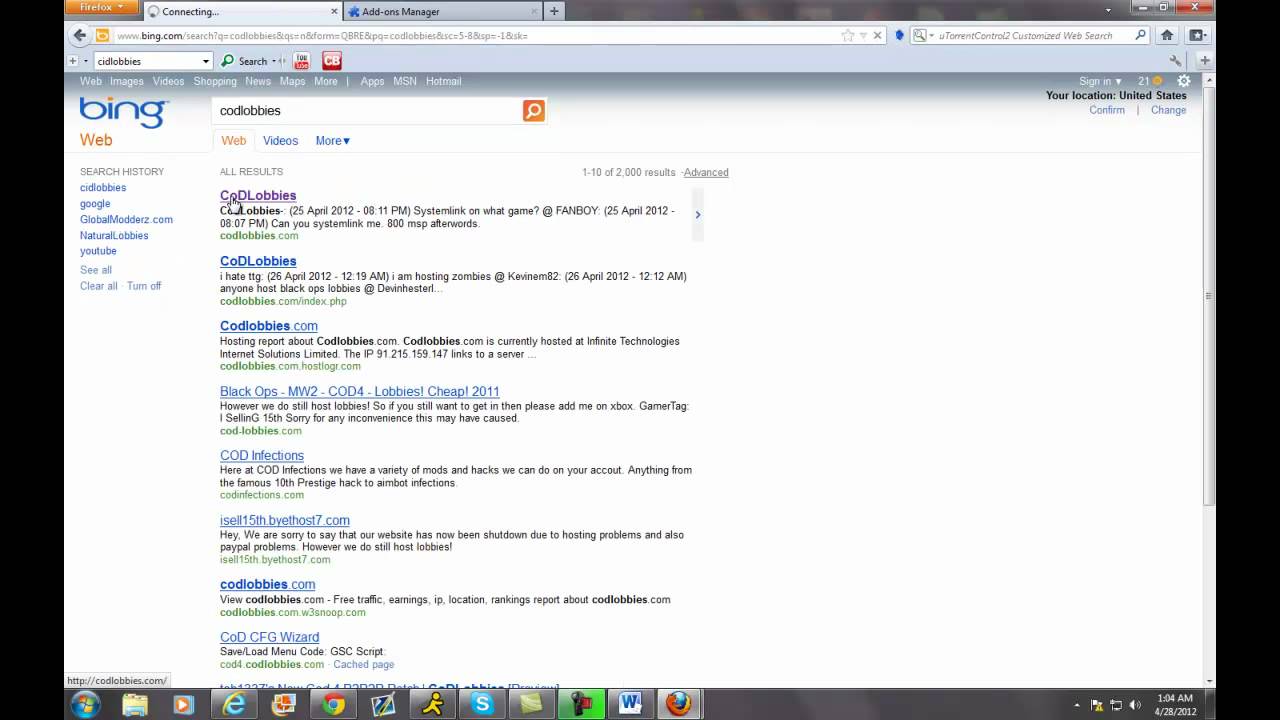
Task: Click the Firefox back arrow button
Action: [x=80, y=35]
